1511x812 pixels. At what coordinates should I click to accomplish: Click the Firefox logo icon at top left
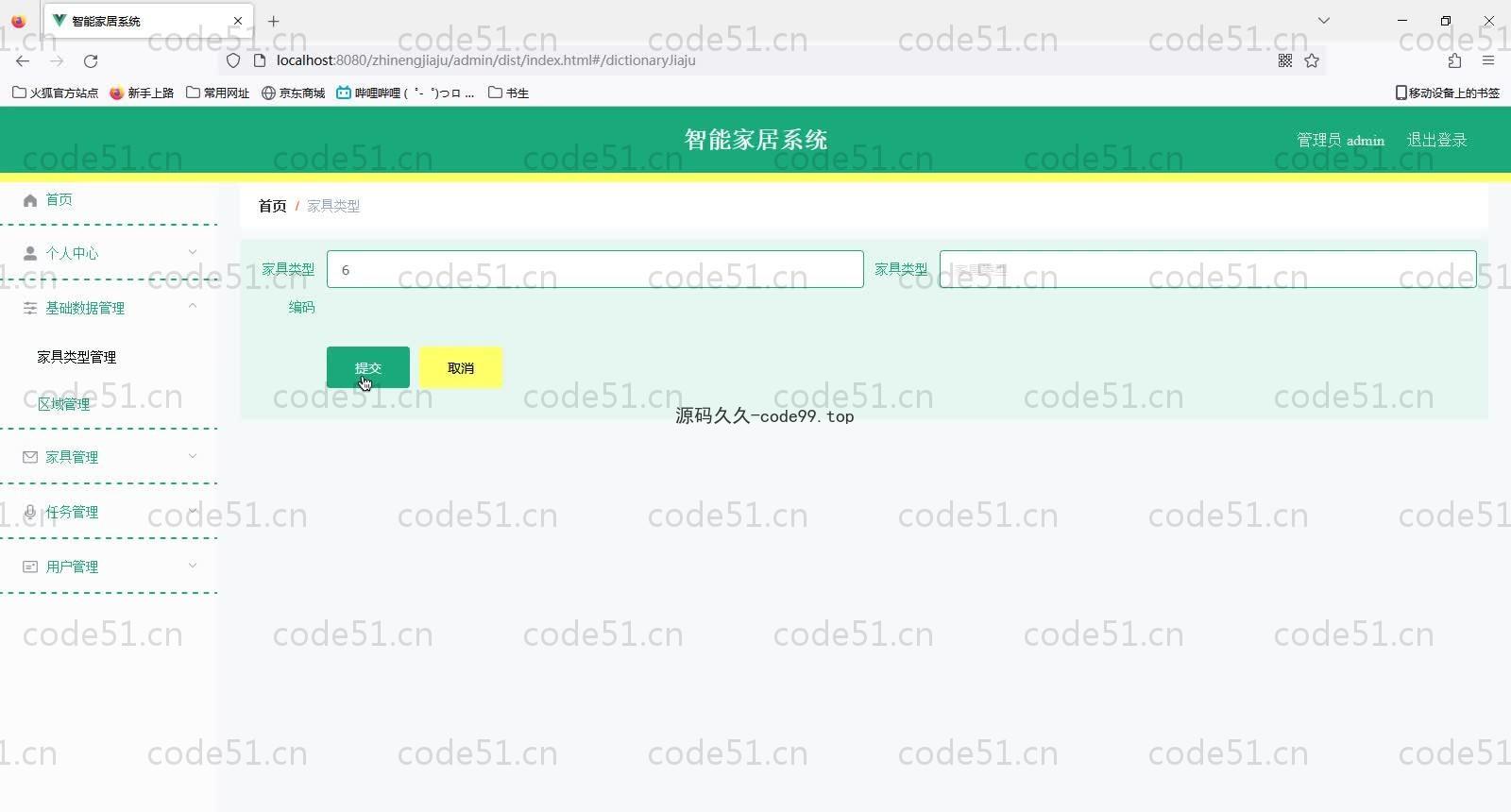click(18, 21)
